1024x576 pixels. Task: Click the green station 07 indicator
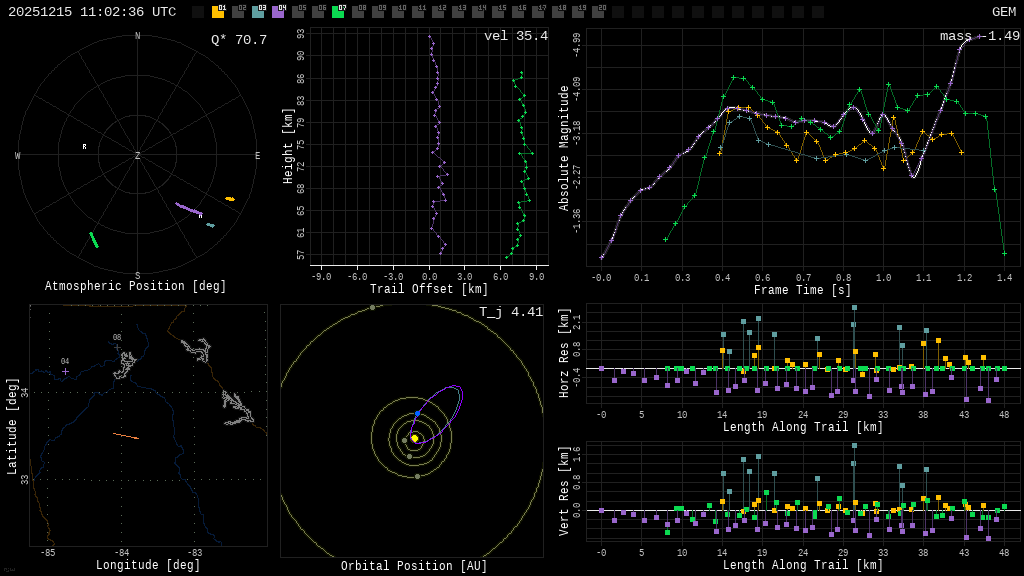(338, 12)
